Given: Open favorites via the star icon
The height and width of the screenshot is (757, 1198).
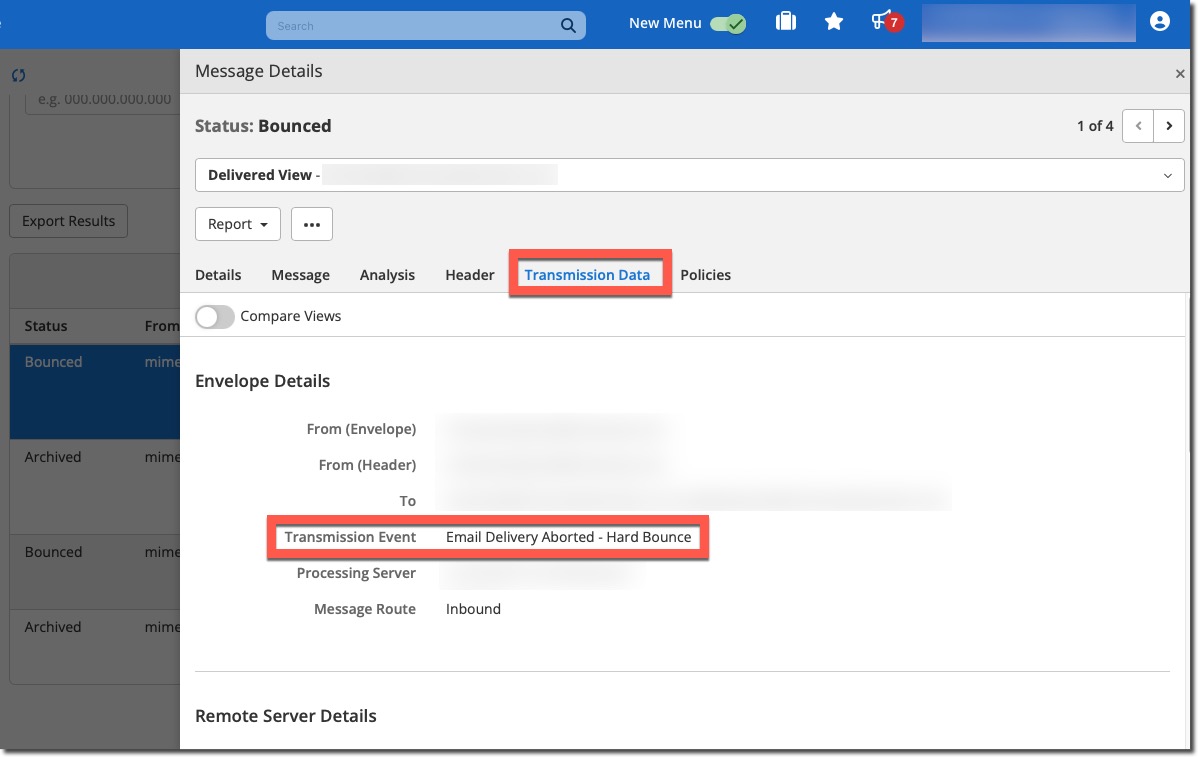Looking at the screenshot, I should (834, 21).
